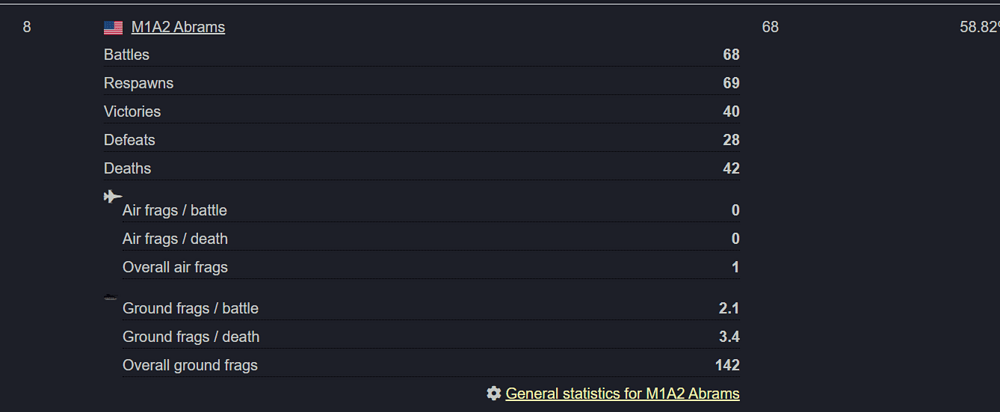Click the tank ground stats icon
1000x412 pixels.
[110, 297]
